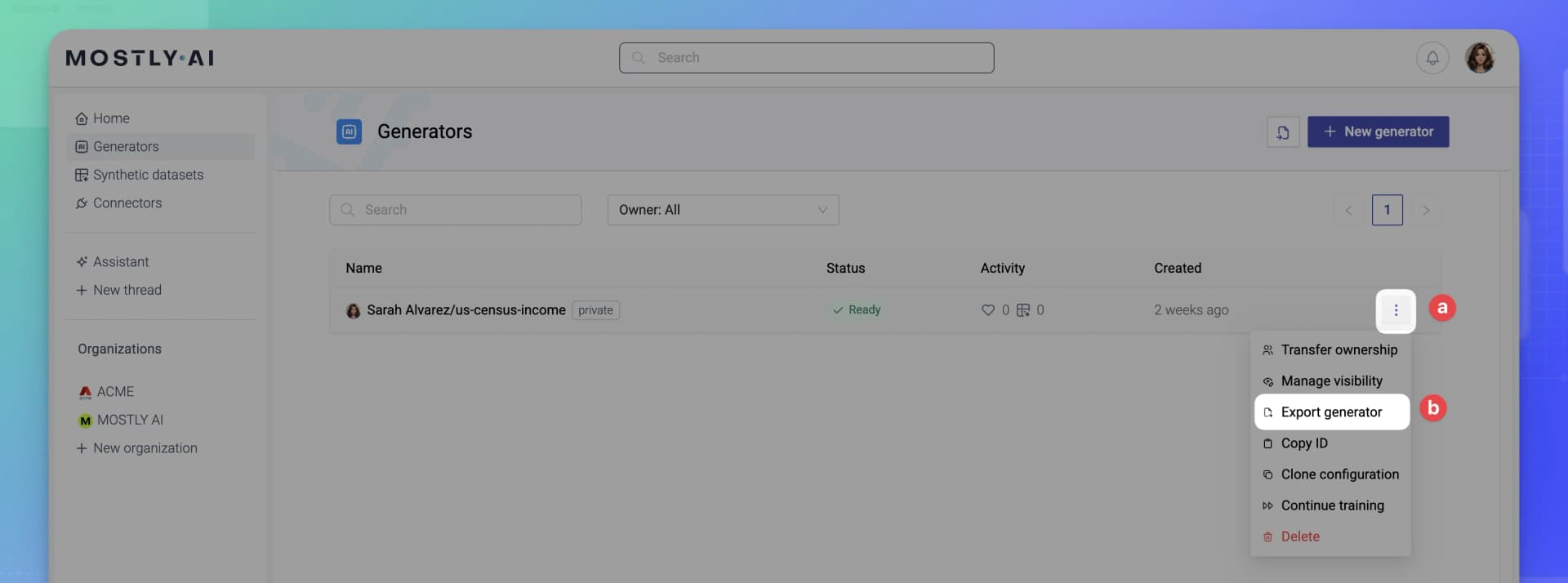Open the Owner: All dropdown

[723, 210]
